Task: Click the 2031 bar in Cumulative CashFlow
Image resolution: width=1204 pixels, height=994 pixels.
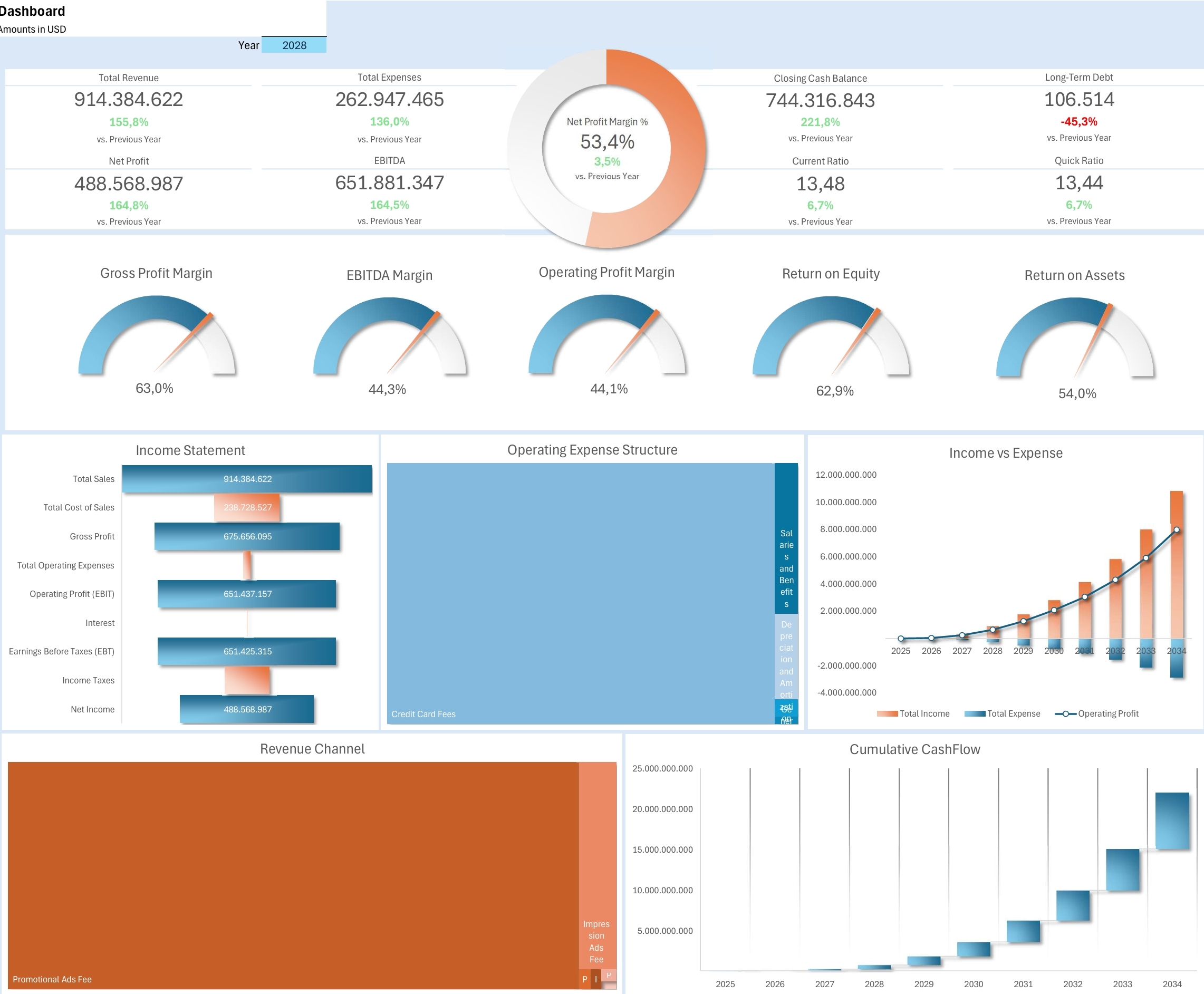Action: pos(1023,931)
